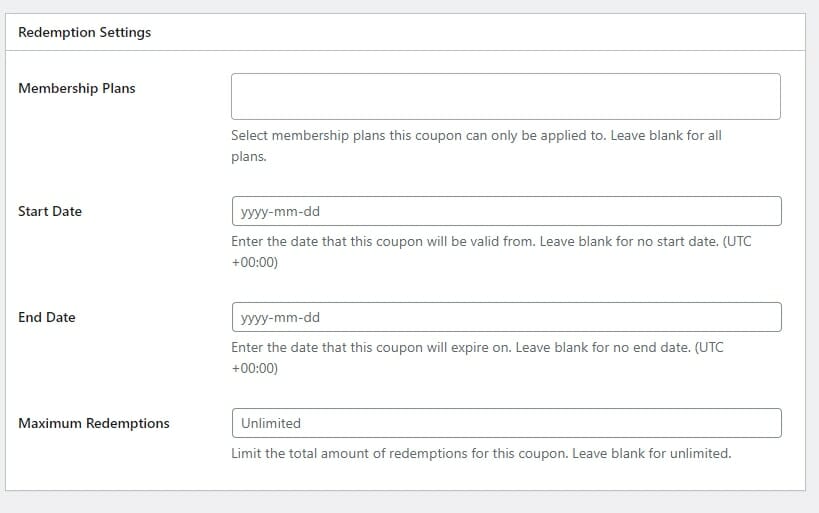The image size is (819, 513).
Task: Click the wrapped word 'plans.' below membership field
Action: point(249,157)
